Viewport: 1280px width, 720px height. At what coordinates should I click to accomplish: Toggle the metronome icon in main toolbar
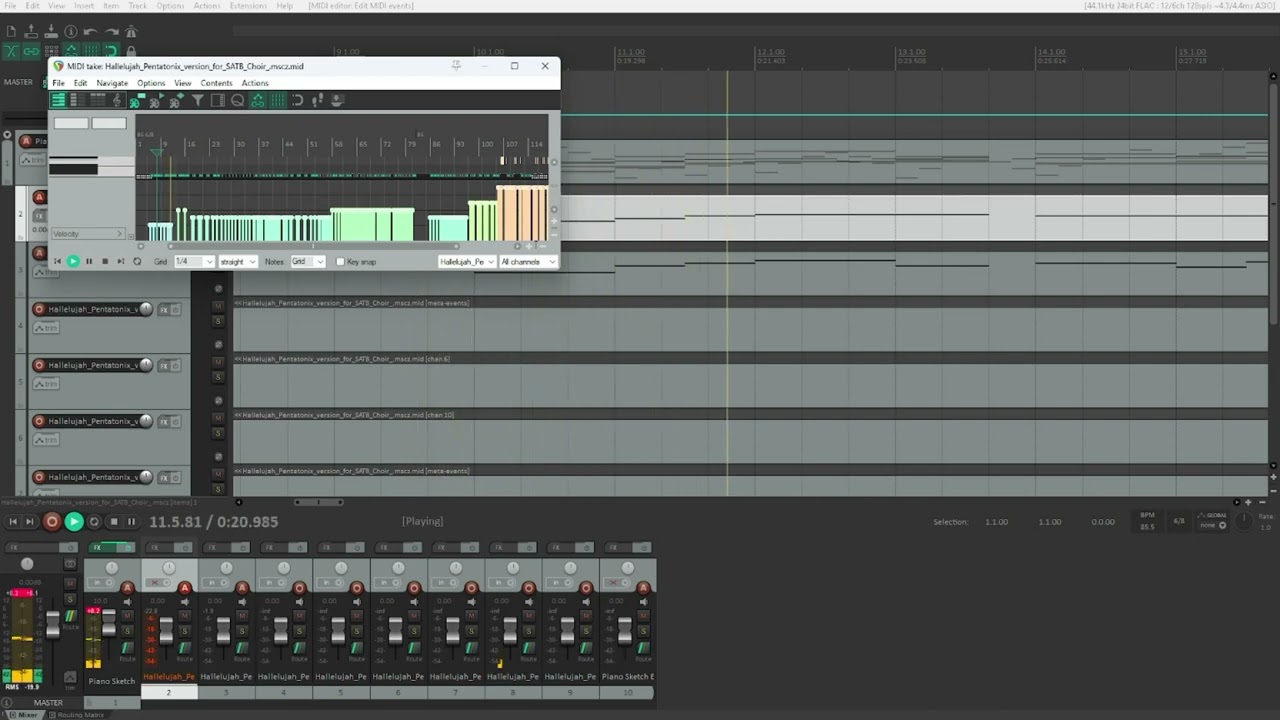click(131, 32)
